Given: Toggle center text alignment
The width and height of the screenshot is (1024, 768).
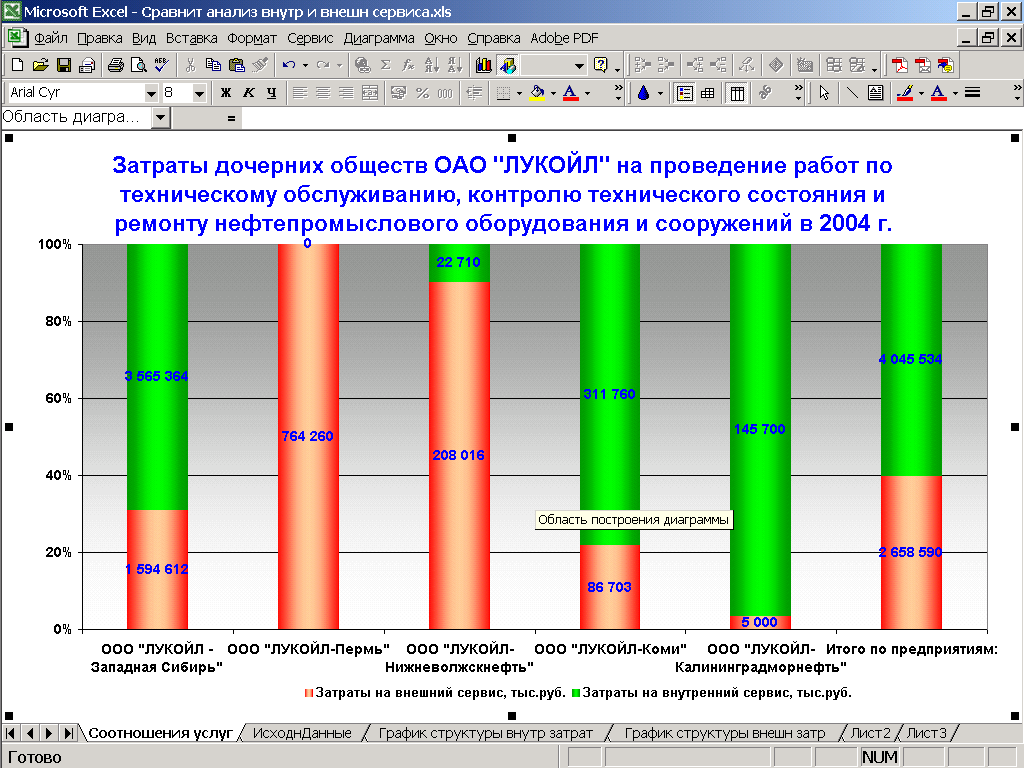Looking at the screenshot, I should pyautogui.click(x=323, y=93).
